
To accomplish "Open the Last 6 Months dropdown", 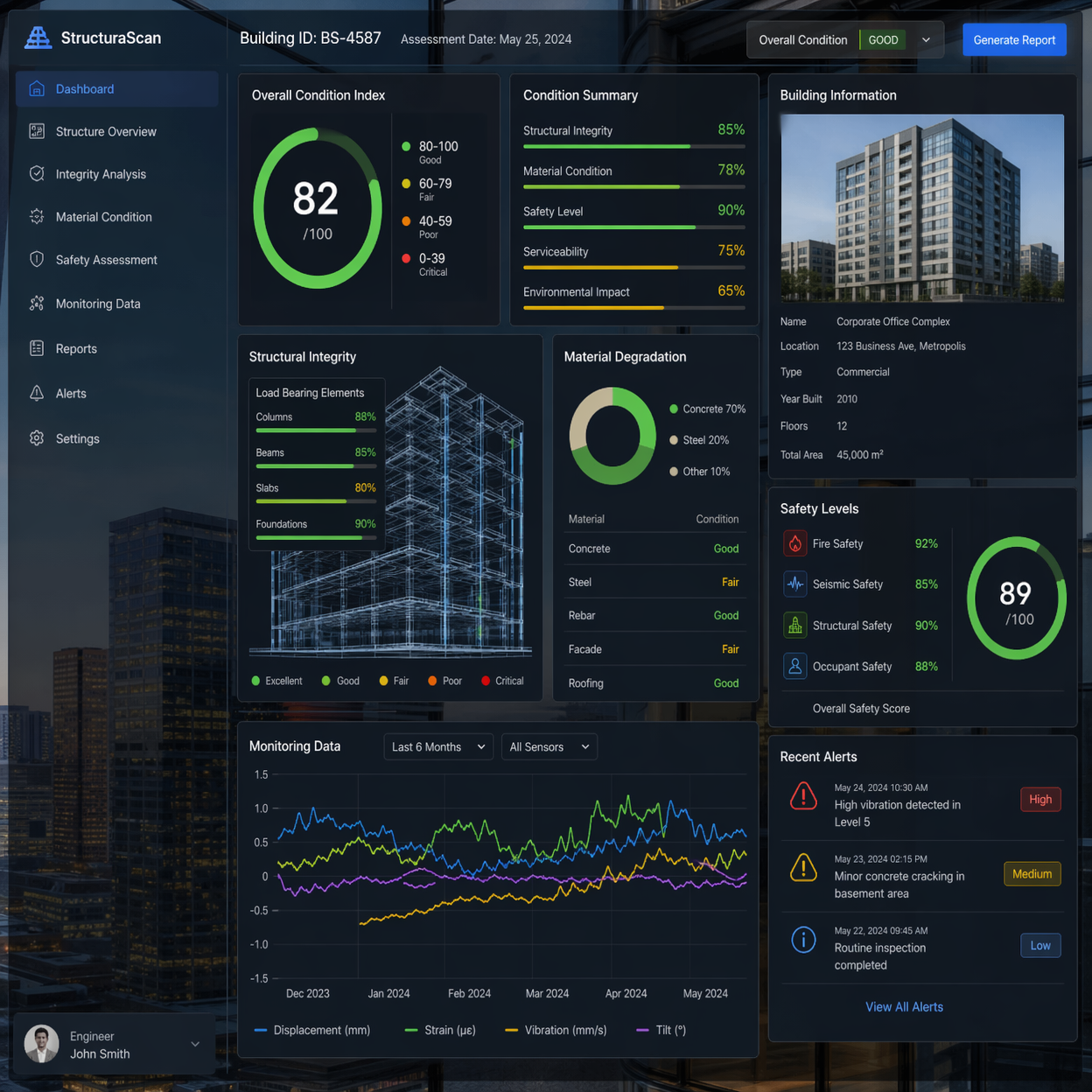I will coord(438,746).
